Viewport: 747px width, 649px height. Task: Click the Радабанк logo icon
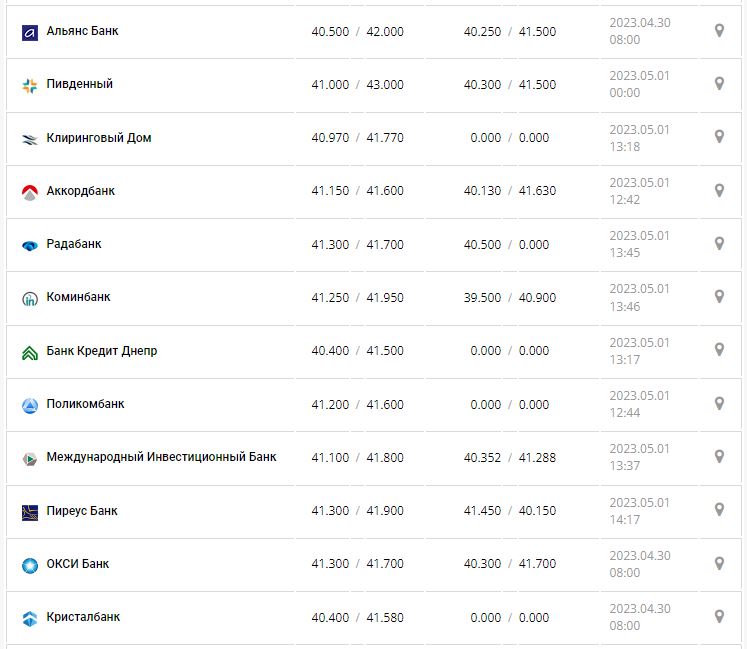29,245
